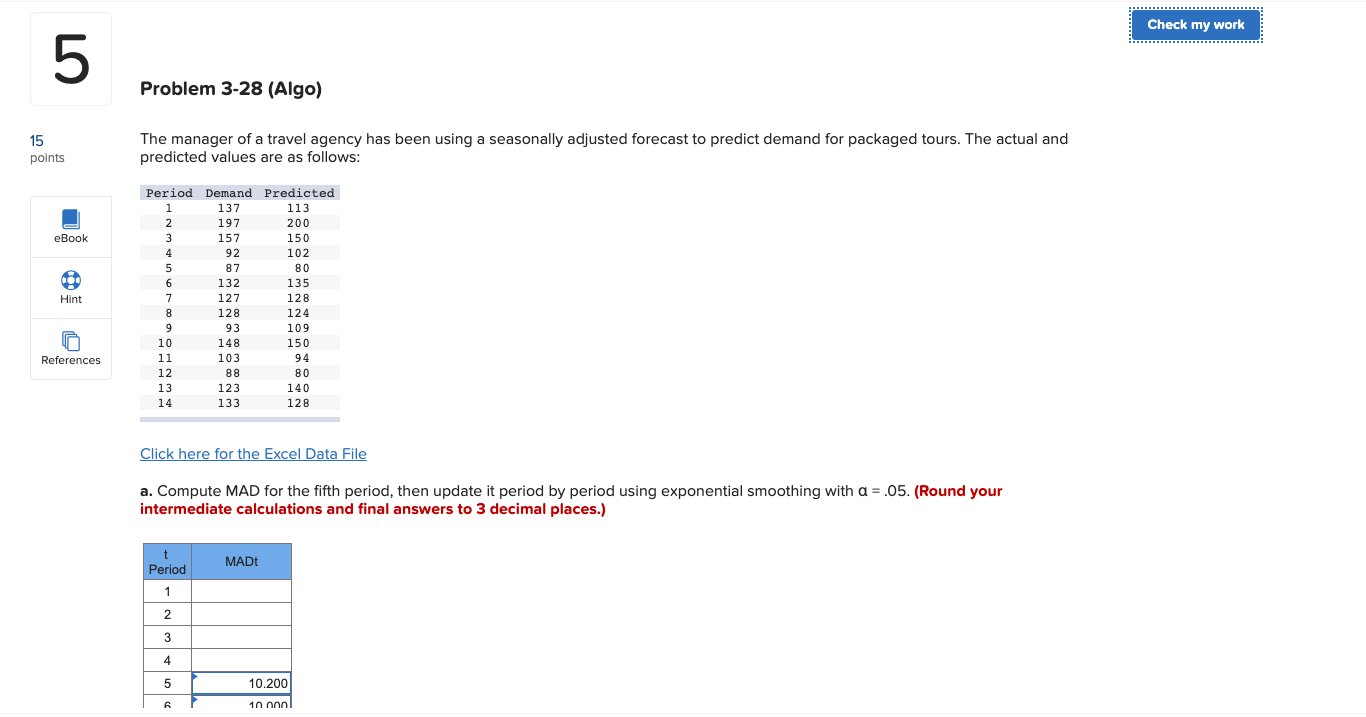Select the life-preserver Hint icon
Viewport: 1366px width, 717px height.
[x=70, y=280]
